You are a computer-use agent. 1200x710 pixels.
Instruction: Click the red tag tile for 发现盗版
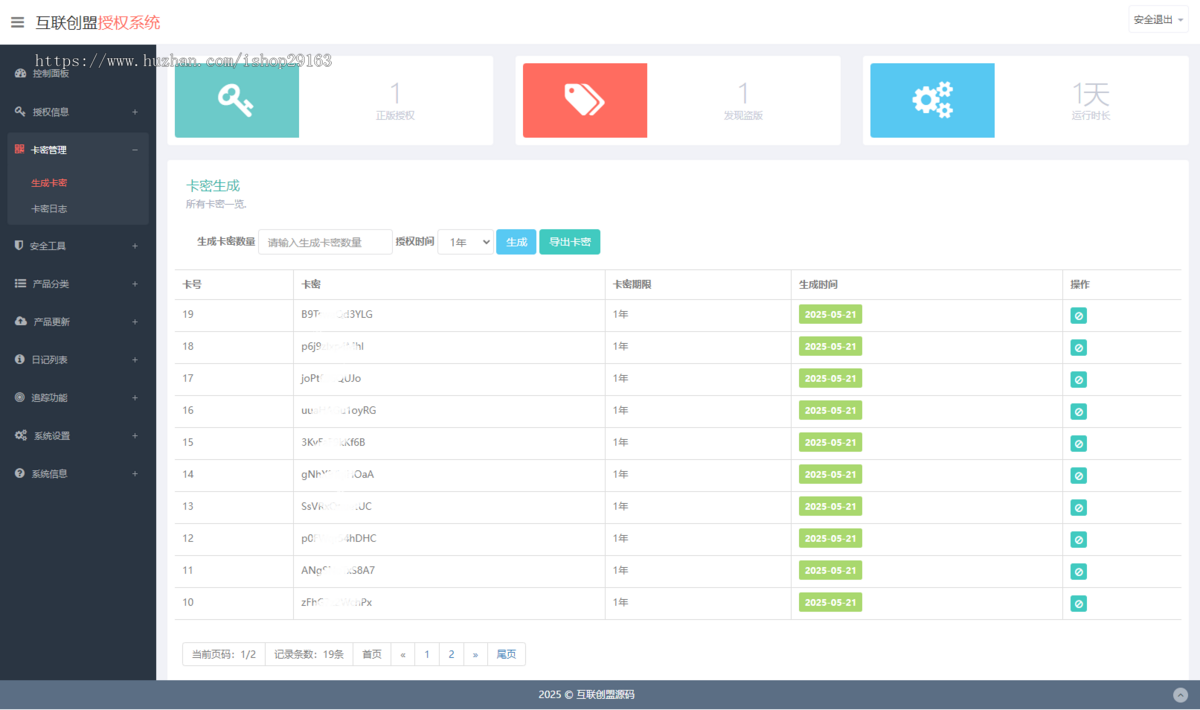coord(585,100)
